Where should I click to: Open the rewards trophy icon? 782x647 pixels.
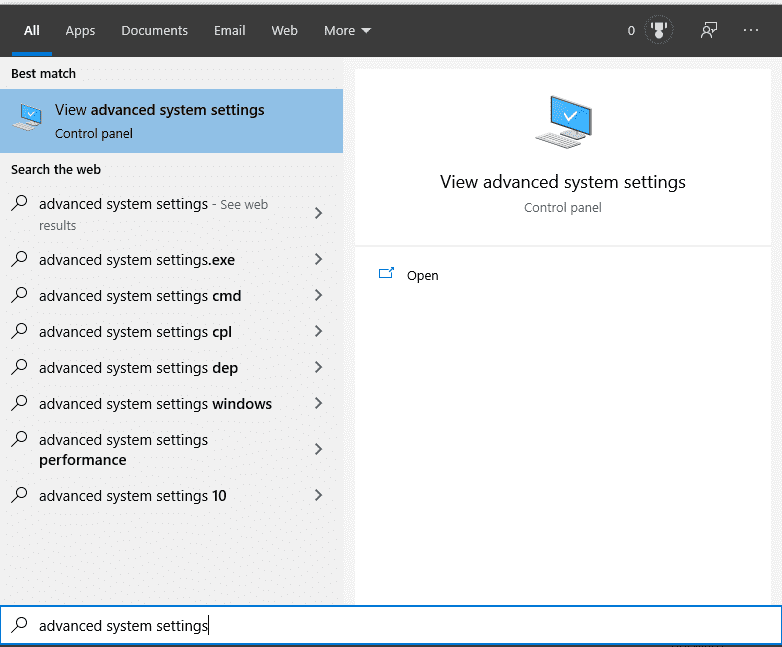pos(658,30)
